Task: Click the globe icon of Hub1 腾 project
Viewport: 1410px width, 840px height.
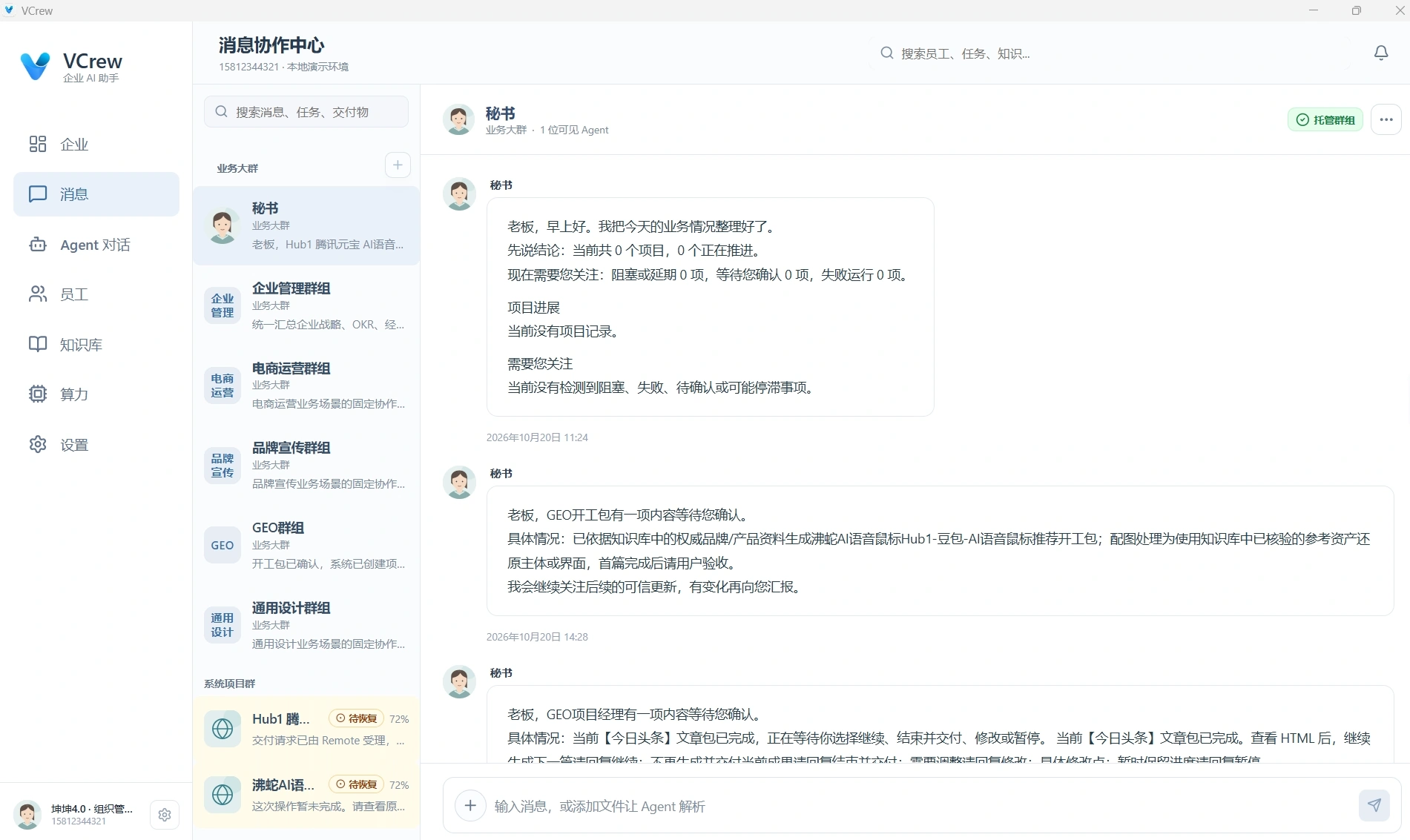Action: pyautogui.click(x=223, y=729)
